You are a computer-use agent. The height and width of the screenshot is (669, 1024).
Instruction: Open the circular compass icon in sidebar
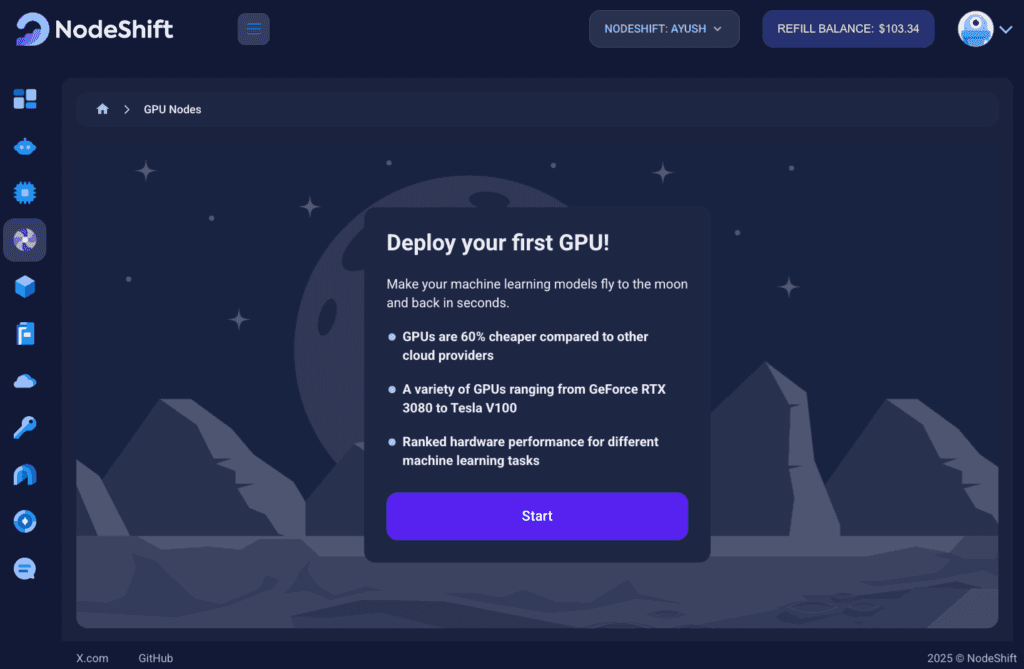[25, 521]
